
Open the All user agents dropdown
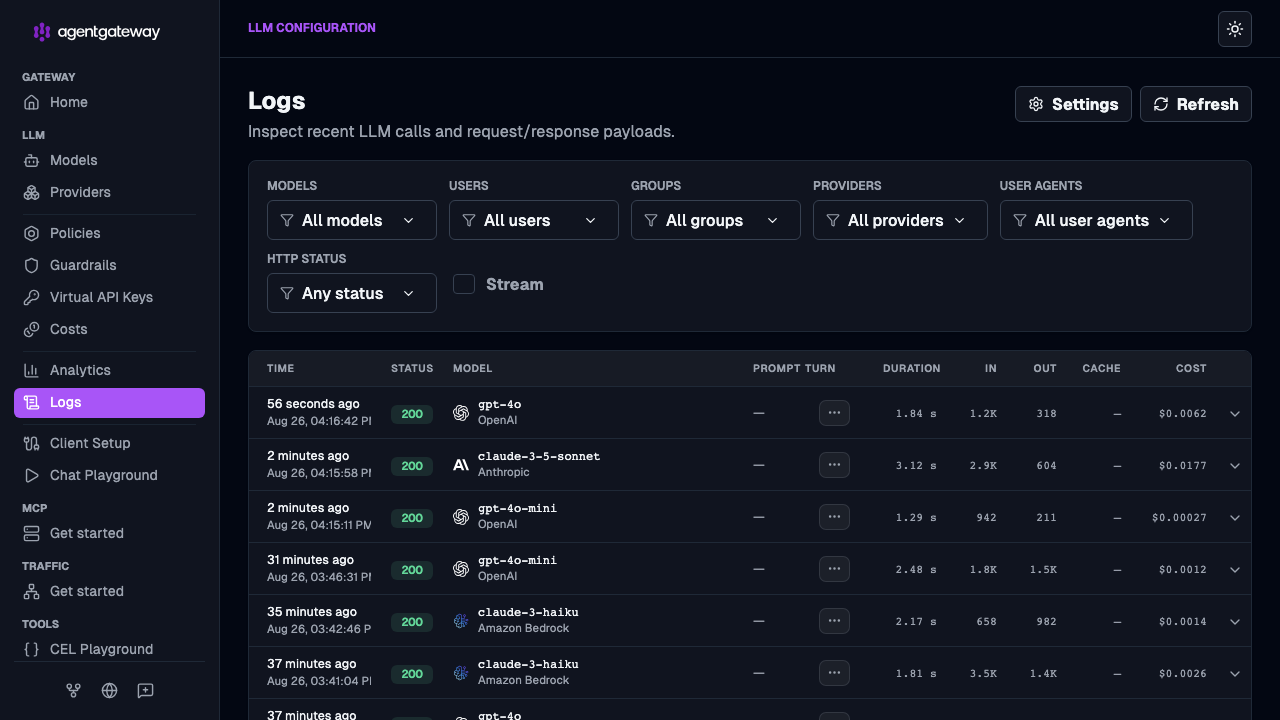pos(1096,220)
